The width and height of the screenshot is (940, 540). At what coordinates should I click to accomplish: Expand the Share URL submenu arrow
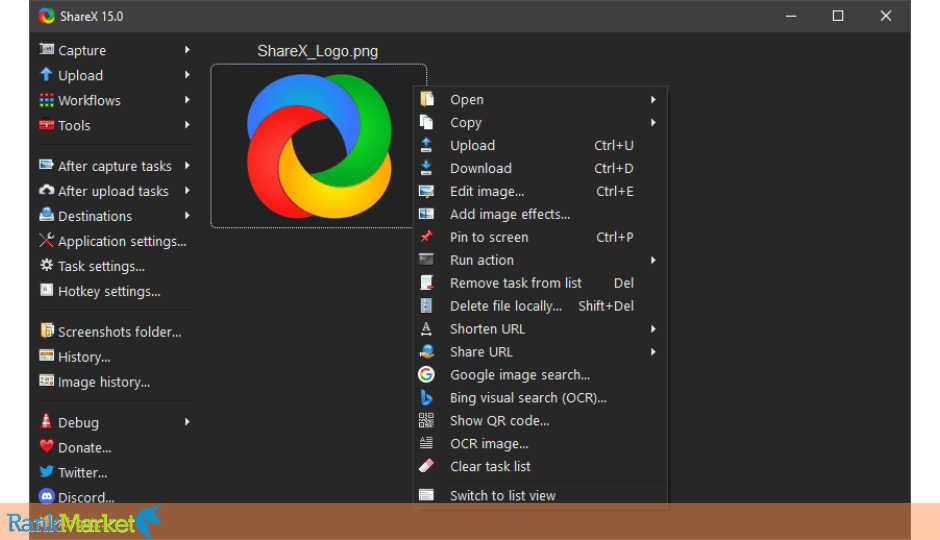653,352
